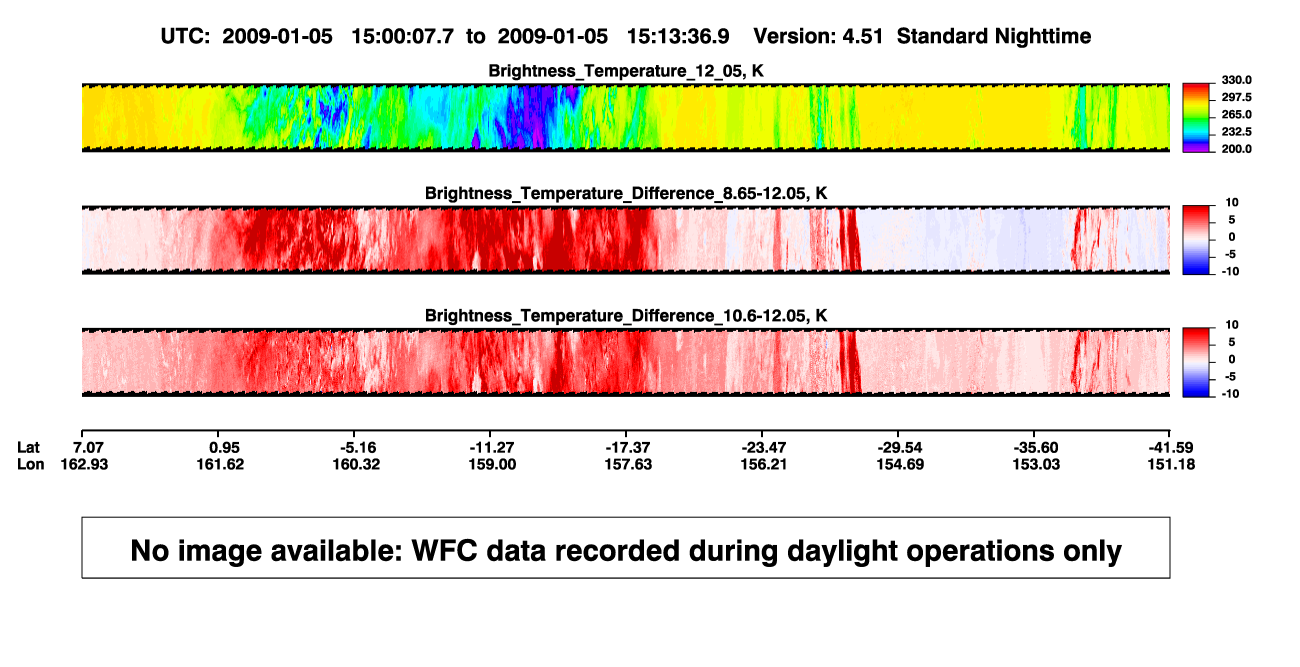
Task: Click longitude value 153.03
Action: pyautogui.click(x=1037, y=464)
